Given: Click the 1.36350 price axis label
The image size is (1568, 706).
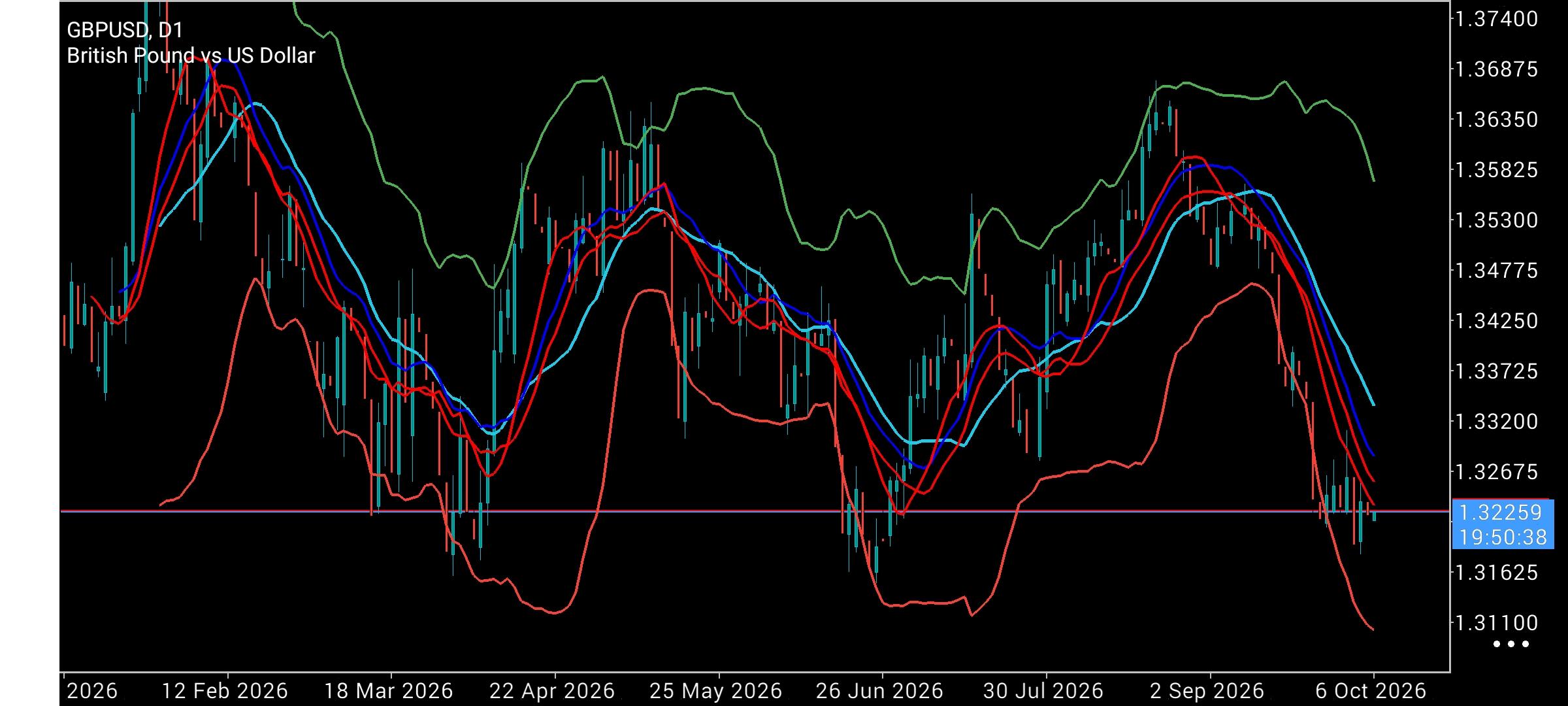Looking at the screenshot, I should coord(1497,120).
